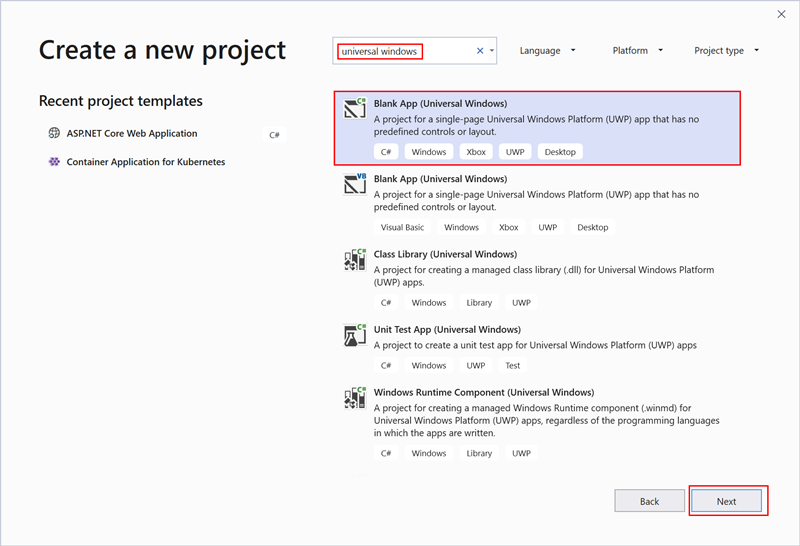This screenshot has width=800, height=546.
Task: Choose Class Library (Universal Windows) template
Action: click(x=445, y=255)
